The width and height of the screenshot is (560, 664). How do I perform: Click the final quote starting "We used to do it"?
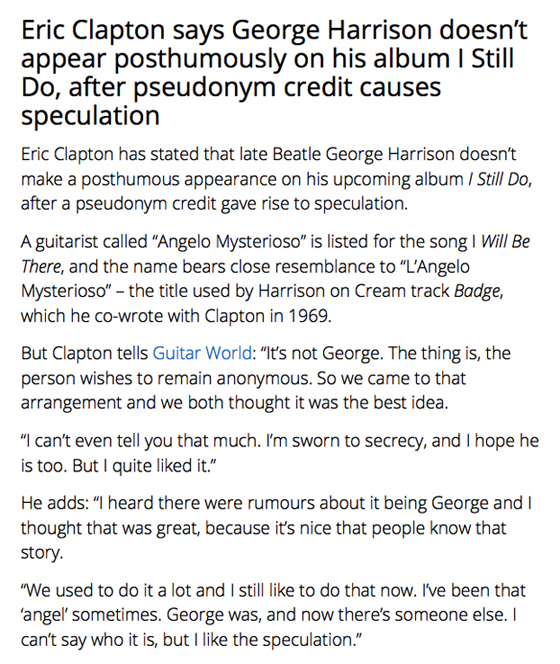click(x=273, y=615)
